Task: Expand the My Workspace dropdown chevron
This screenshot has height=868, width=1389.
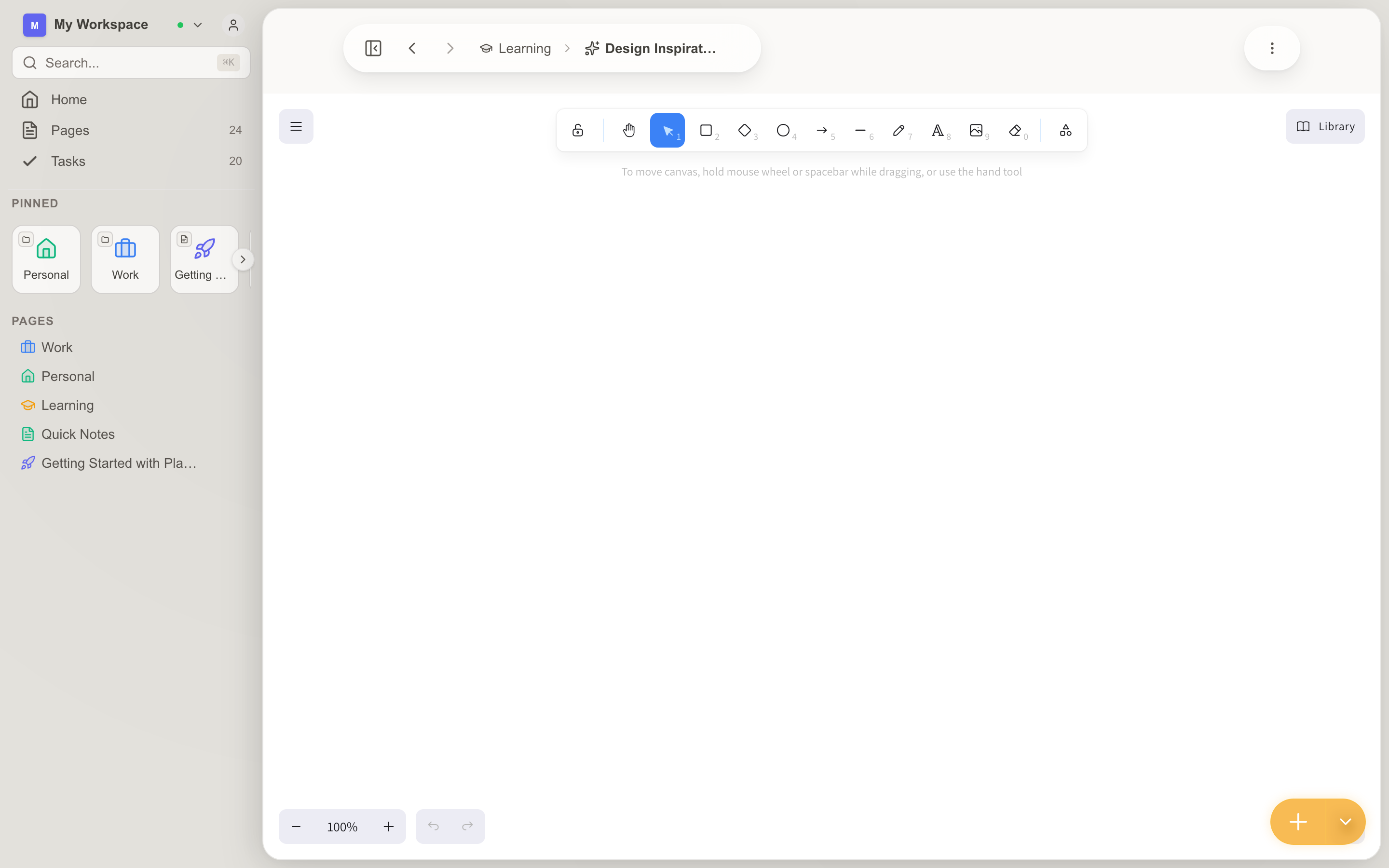Action: click(198, 25)
